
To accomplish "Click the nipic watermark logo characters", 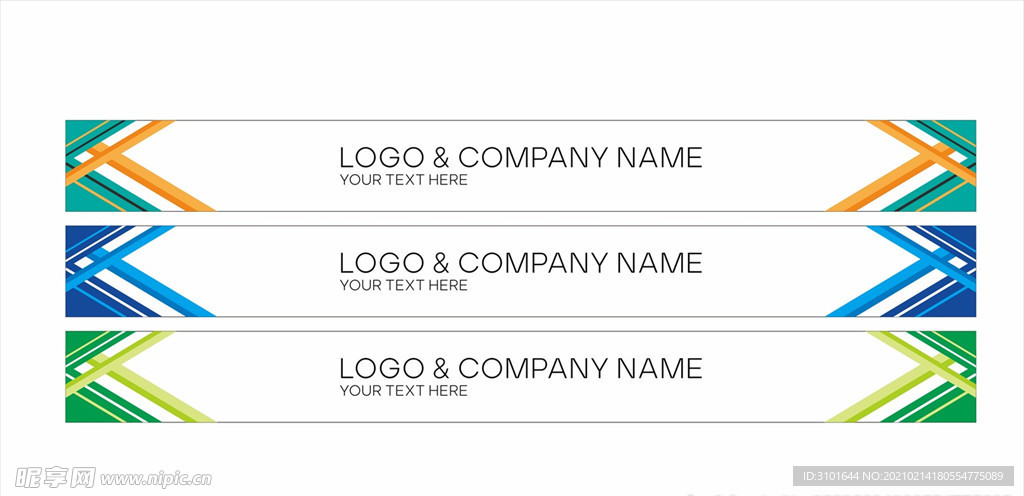I will [x=55, y=478].
